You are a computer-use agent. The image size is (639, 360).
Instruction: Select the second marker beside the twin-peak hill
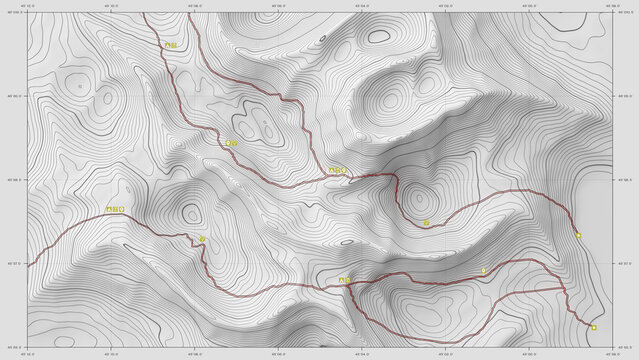[x=234, y=143]
